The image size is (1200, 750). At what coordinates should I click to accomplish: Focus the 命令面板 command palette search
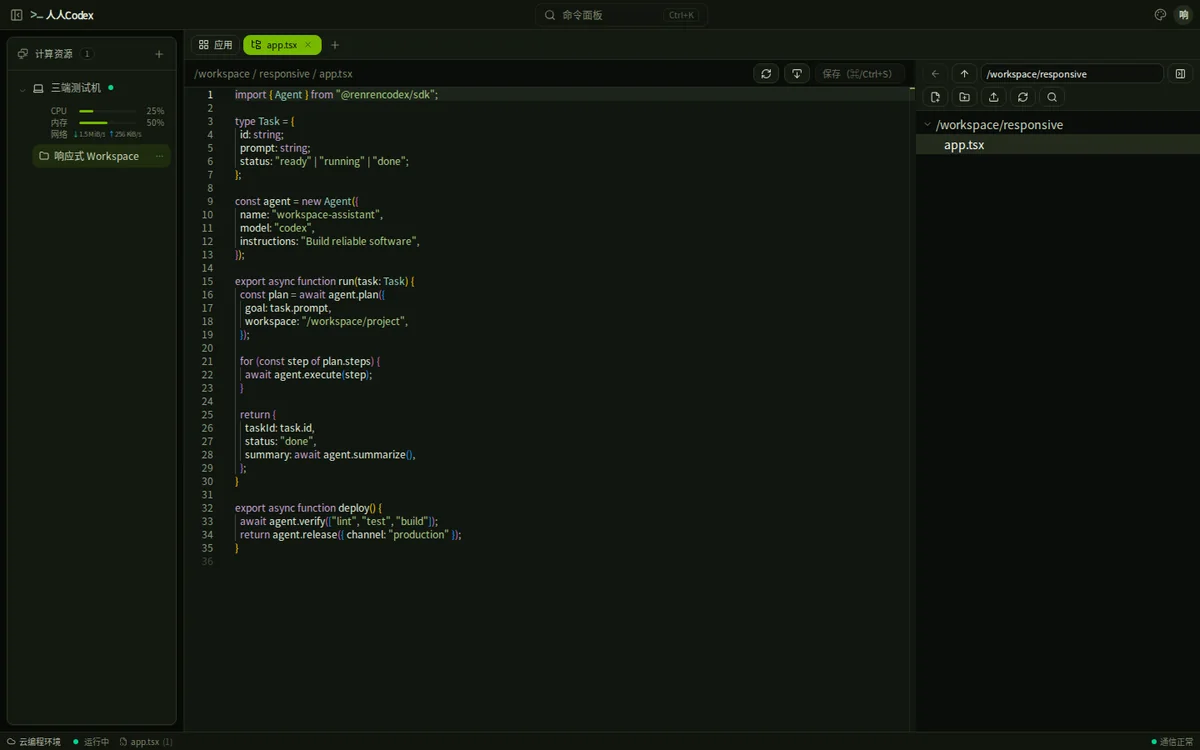(x=621, y=15)
